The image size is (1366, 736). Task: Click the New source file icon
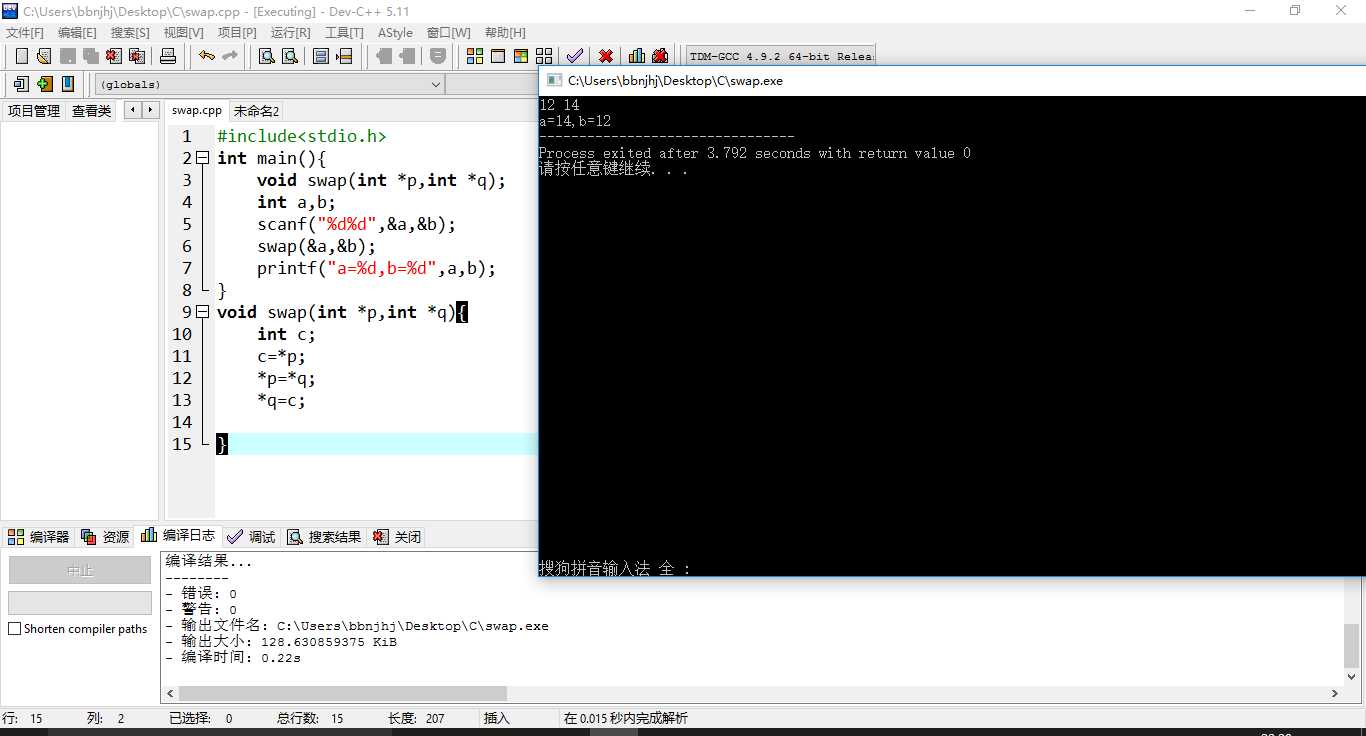coord(21,56)
